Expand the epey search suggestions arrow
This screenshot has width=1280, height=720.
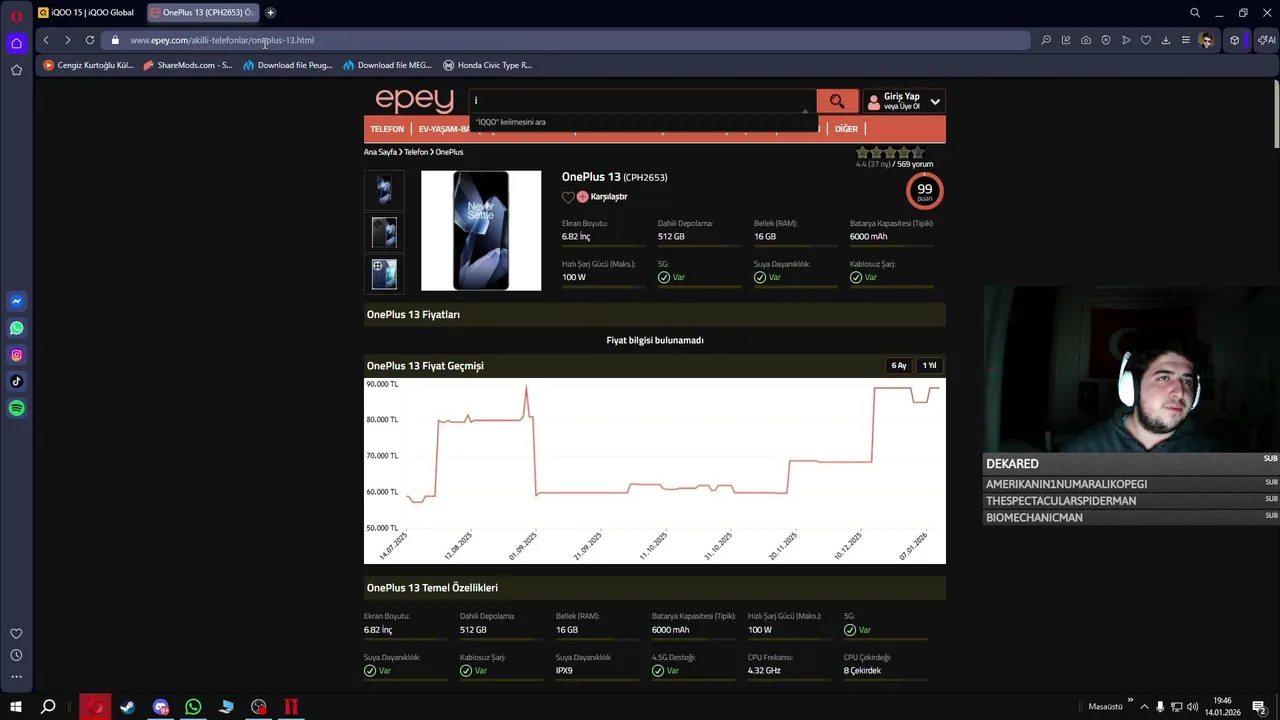tap(805, 112)
